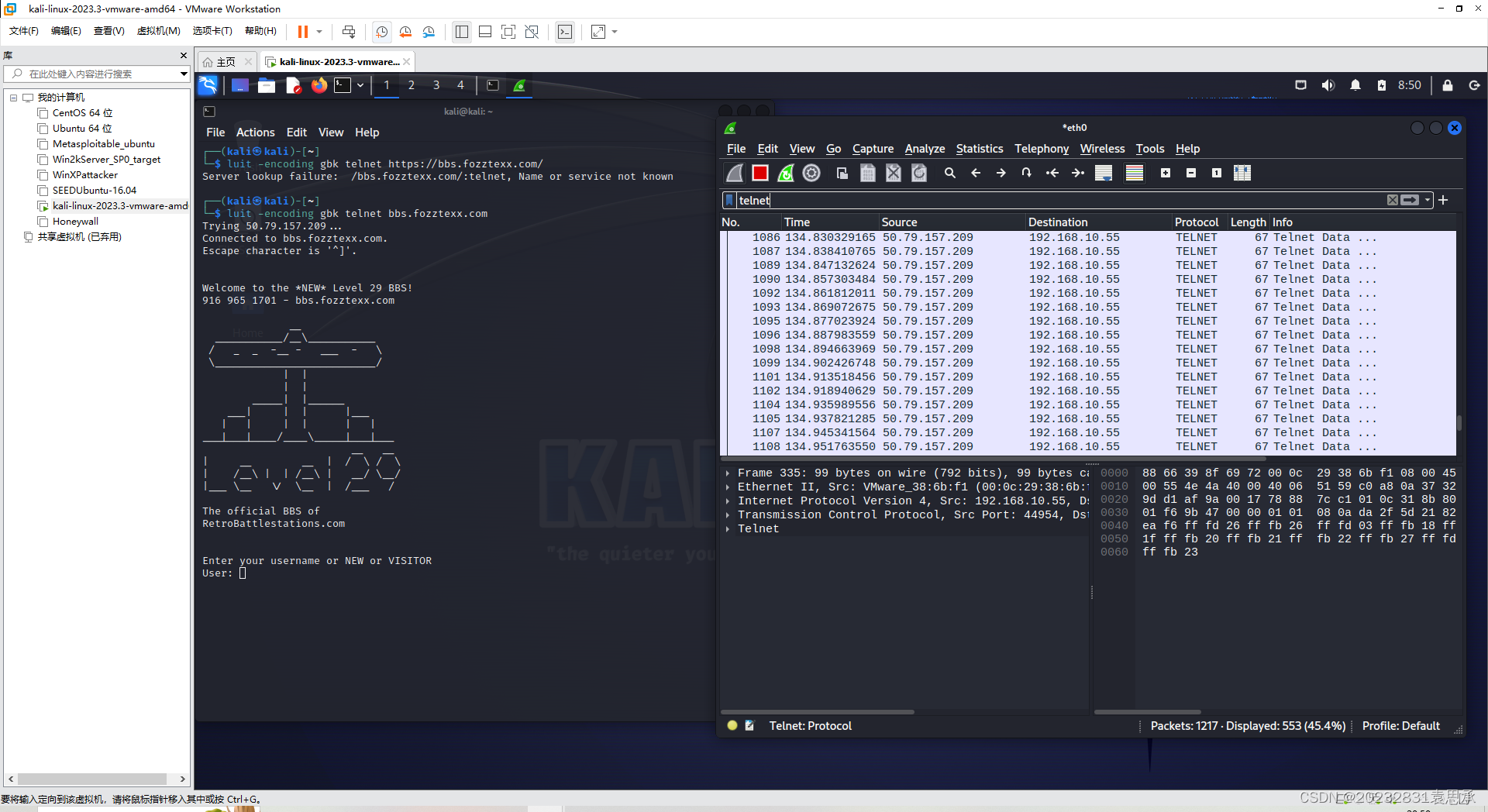
Task: Select packet number 1104 row
Action: 1088,405
